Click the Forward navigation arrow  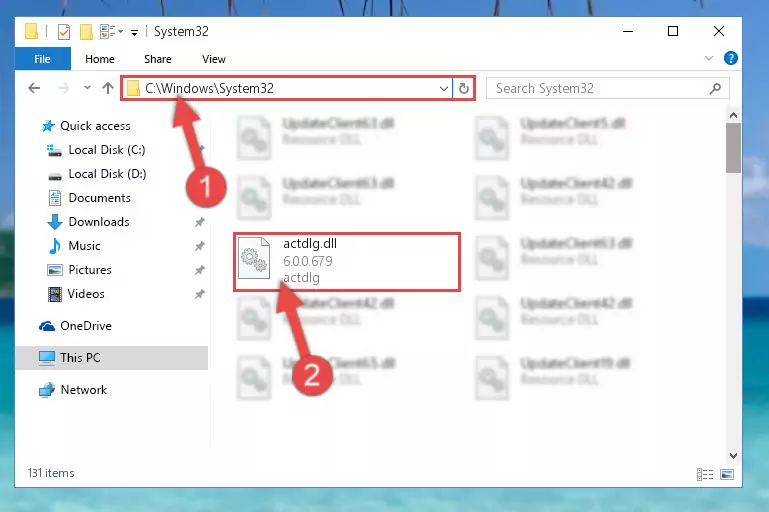63,88
